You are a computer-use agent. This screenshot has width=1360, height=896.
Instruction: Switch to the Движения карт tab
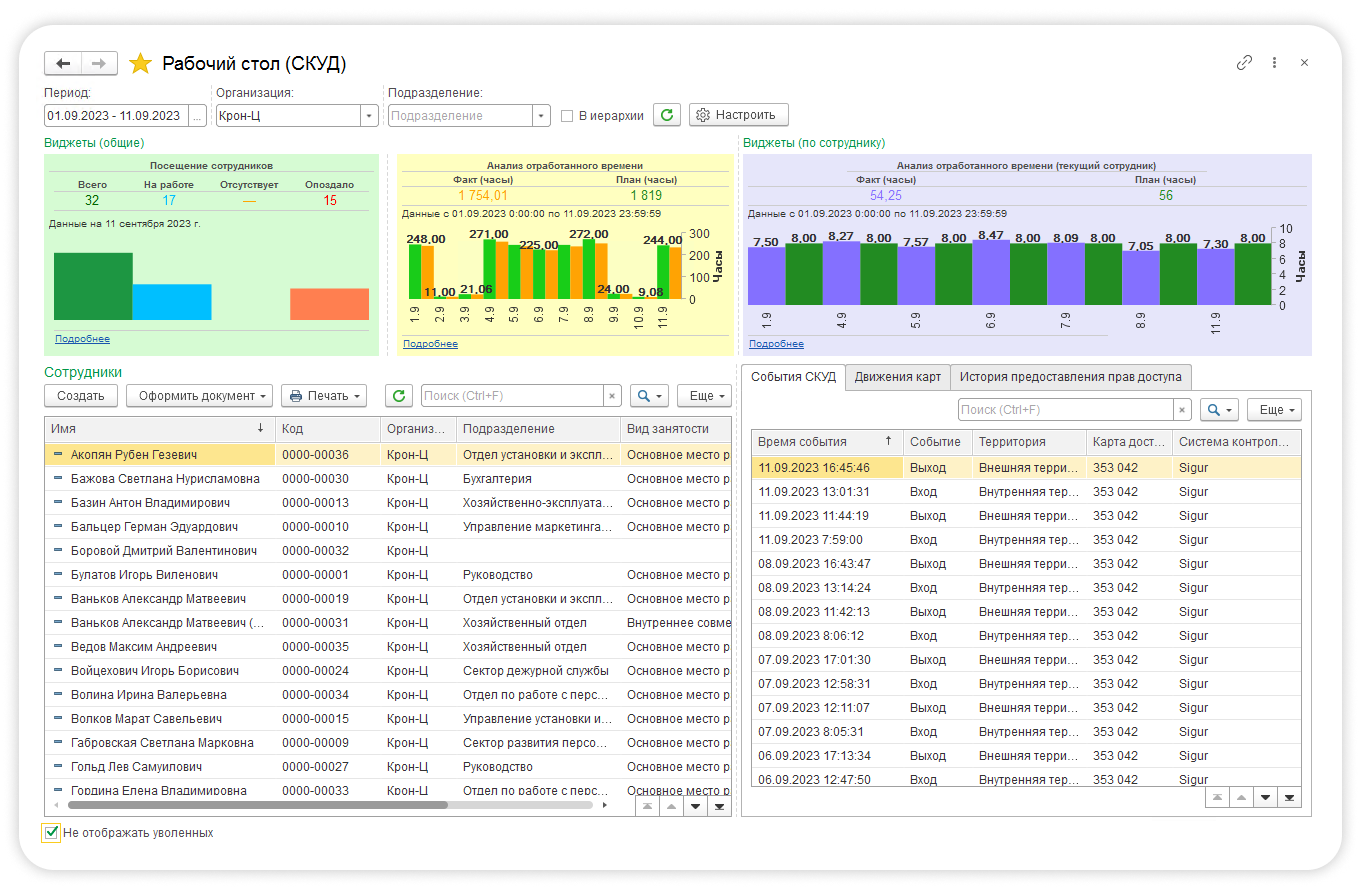click(x=897, y=377)
